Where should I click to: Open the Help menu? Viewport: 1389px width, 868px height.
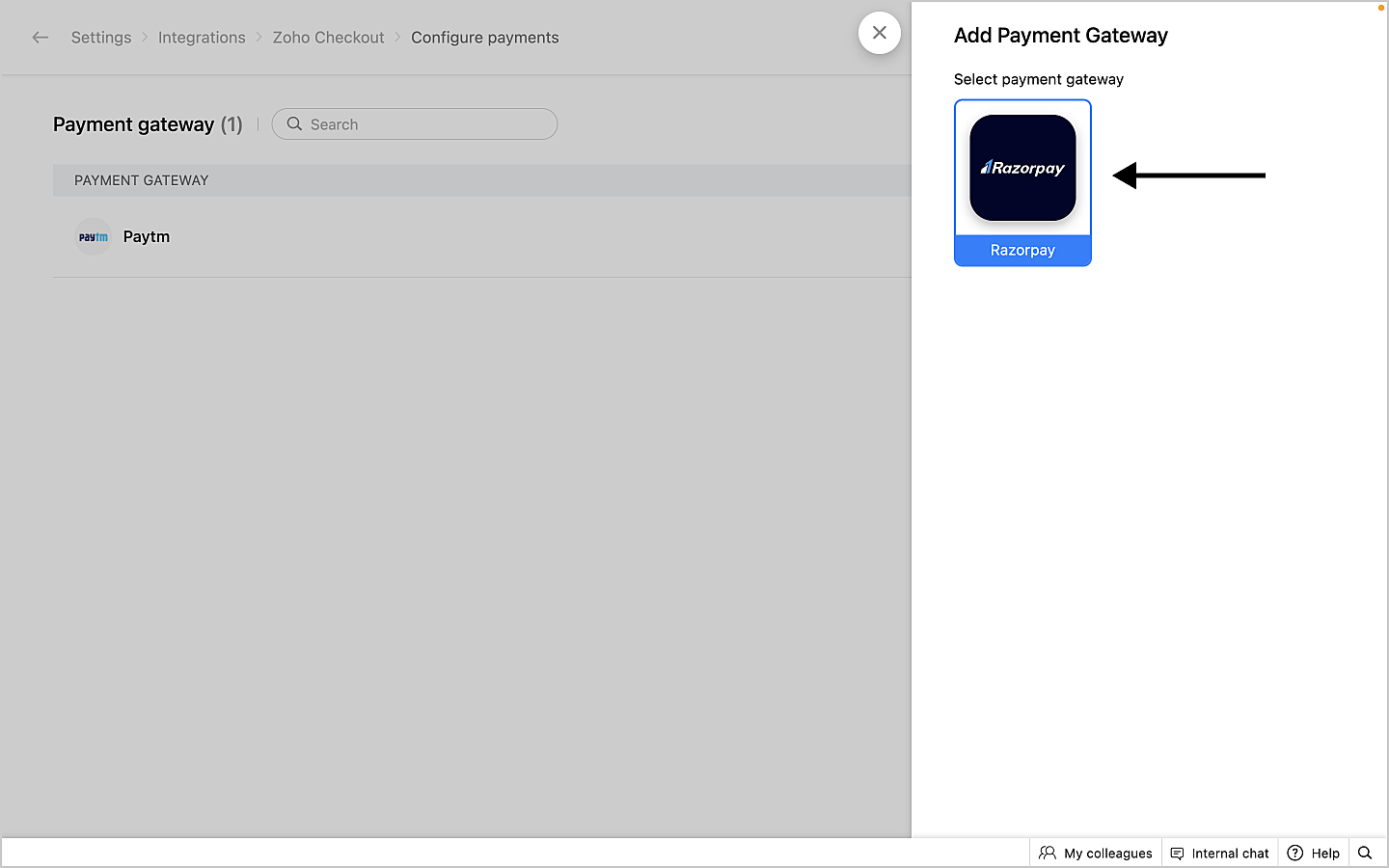(x=1314, y=854)
